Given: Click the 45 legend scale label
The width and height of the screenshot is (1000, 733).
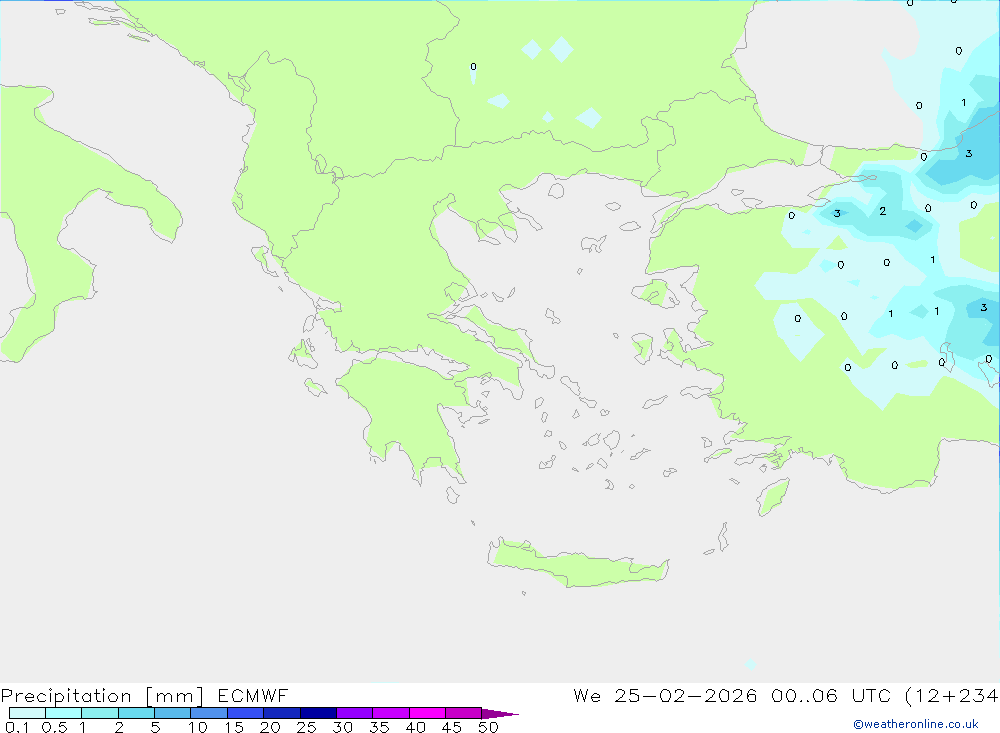Looking at the screenshot, I should pyautogui.click(x=452, y=727).
